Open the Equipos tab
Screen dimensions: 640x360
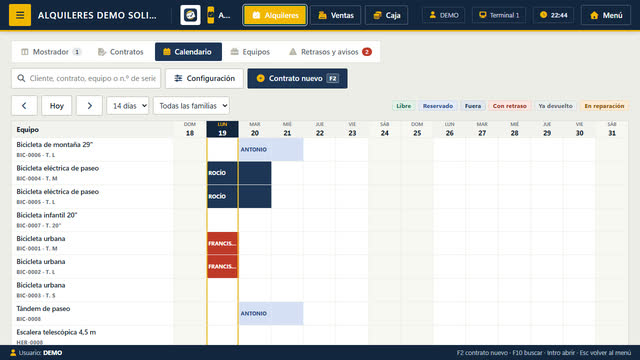click(x=250, y=52)
